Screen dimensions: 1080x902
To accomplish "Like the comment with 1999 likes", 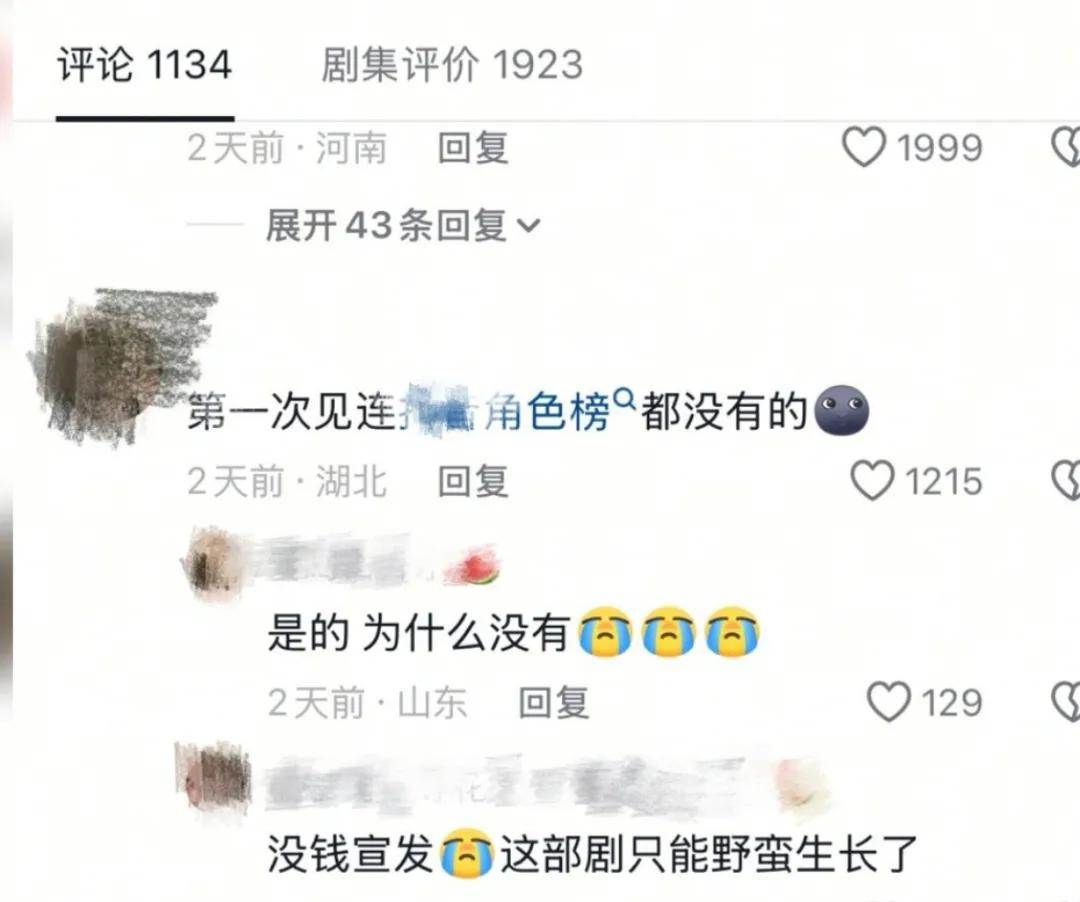I will [x=864, y=147].
